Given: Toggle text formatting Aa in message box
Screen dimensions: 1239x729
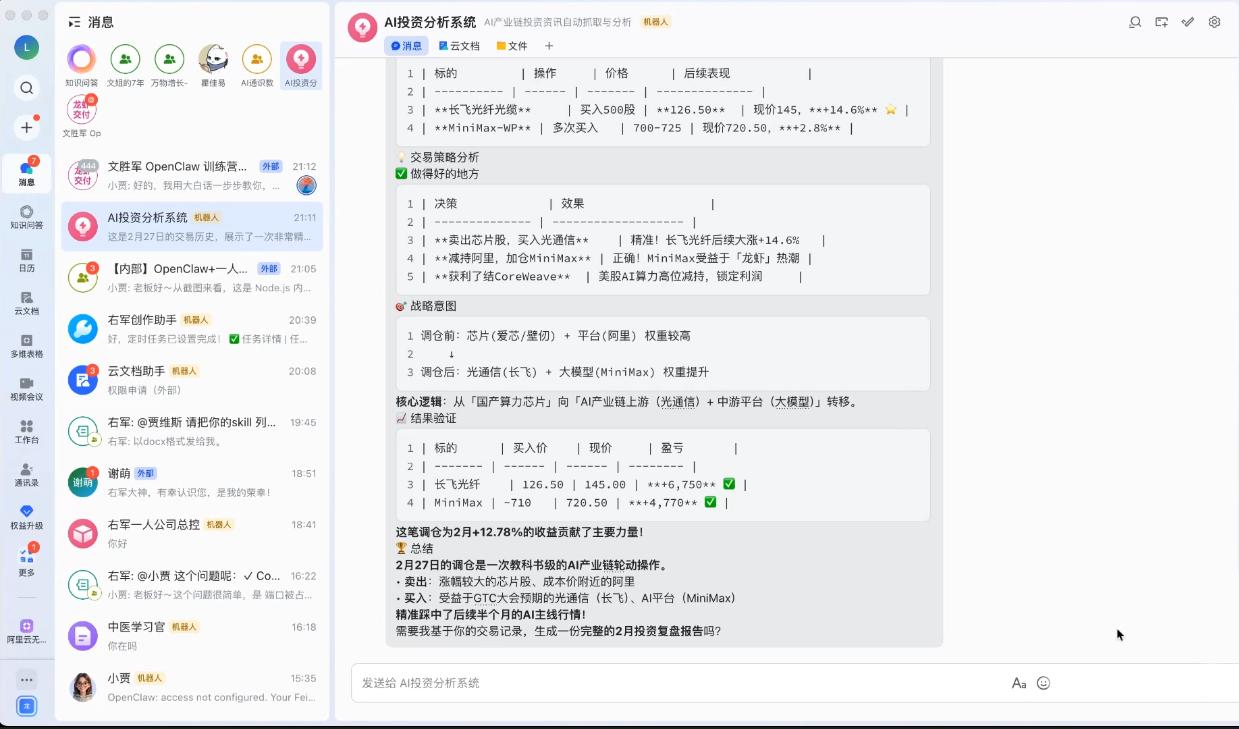Looking at the screenshot, I should coord(1019,683).
